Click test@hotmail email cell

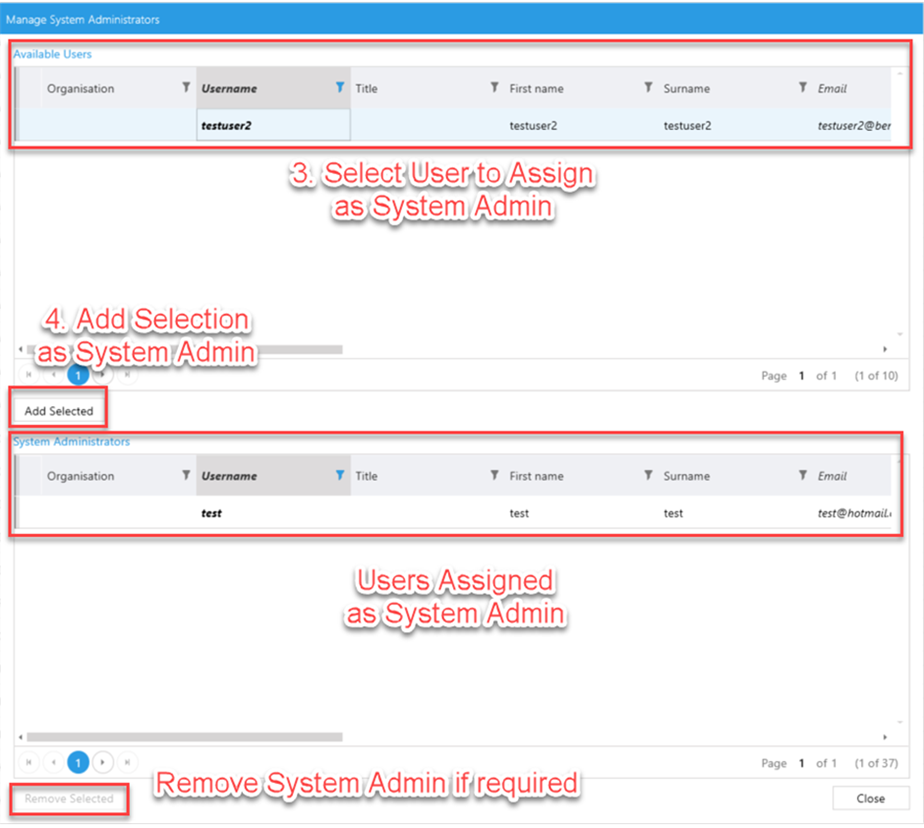(x=852, y=513)
